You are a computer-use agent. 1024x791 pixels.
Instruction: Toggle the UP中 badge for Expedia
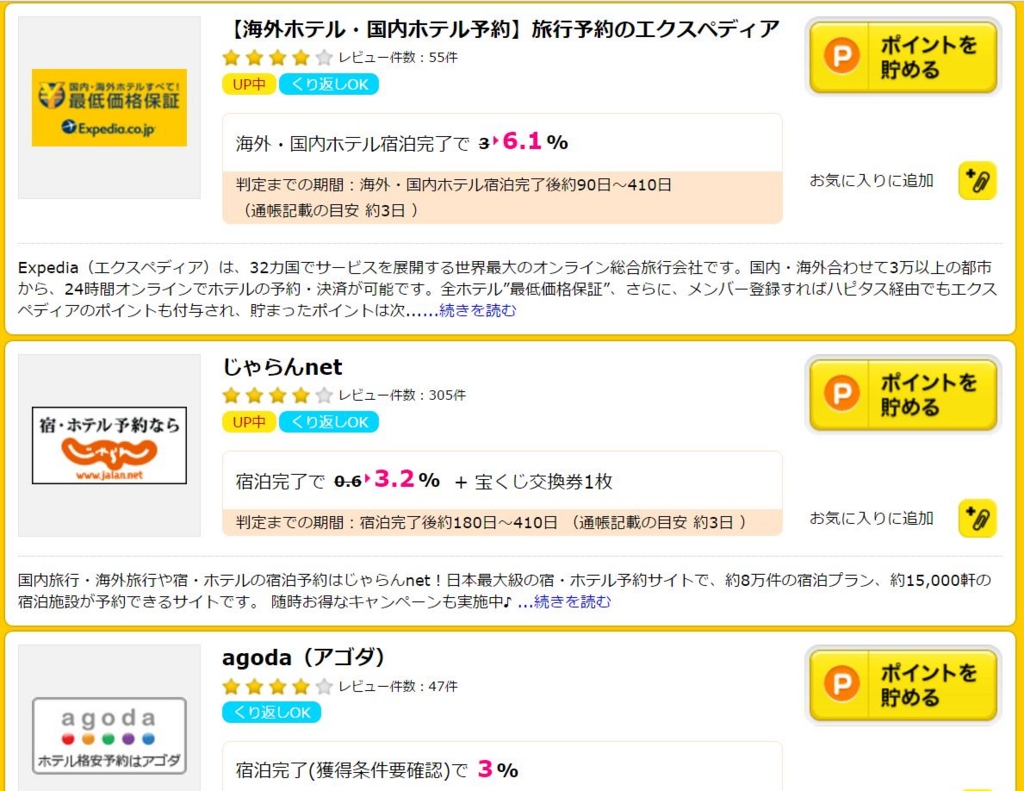248,84
